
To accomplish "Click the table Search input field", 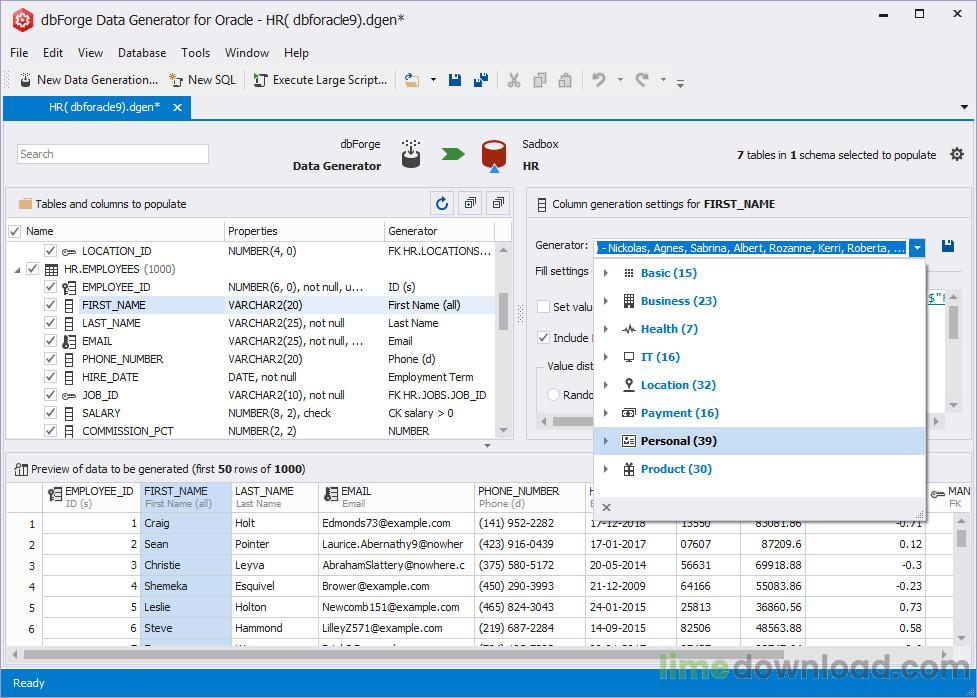I will pos(113,154).
